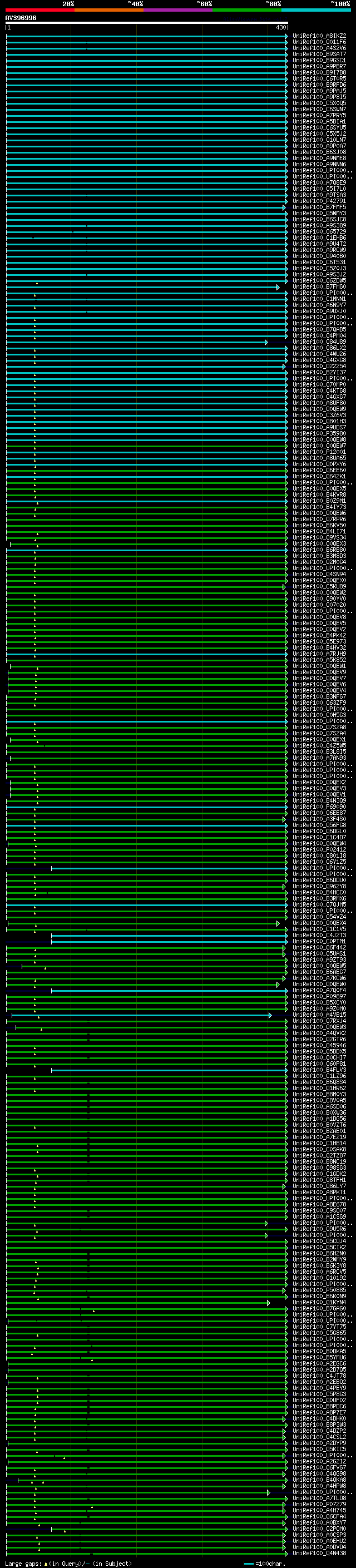Click the UniRef100_Q4N438 label
The width and height of the screenshot is (356, 1568).
319,1553
